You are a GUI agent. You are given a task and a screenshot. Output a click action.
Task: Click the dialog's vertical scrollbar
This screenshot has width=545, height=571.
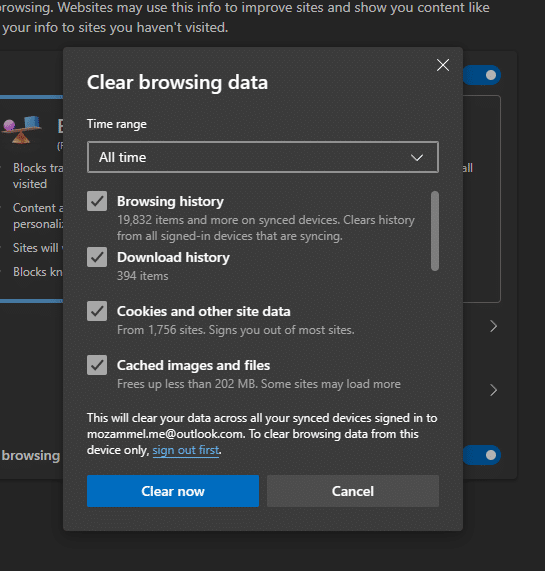tap(435, 231)
